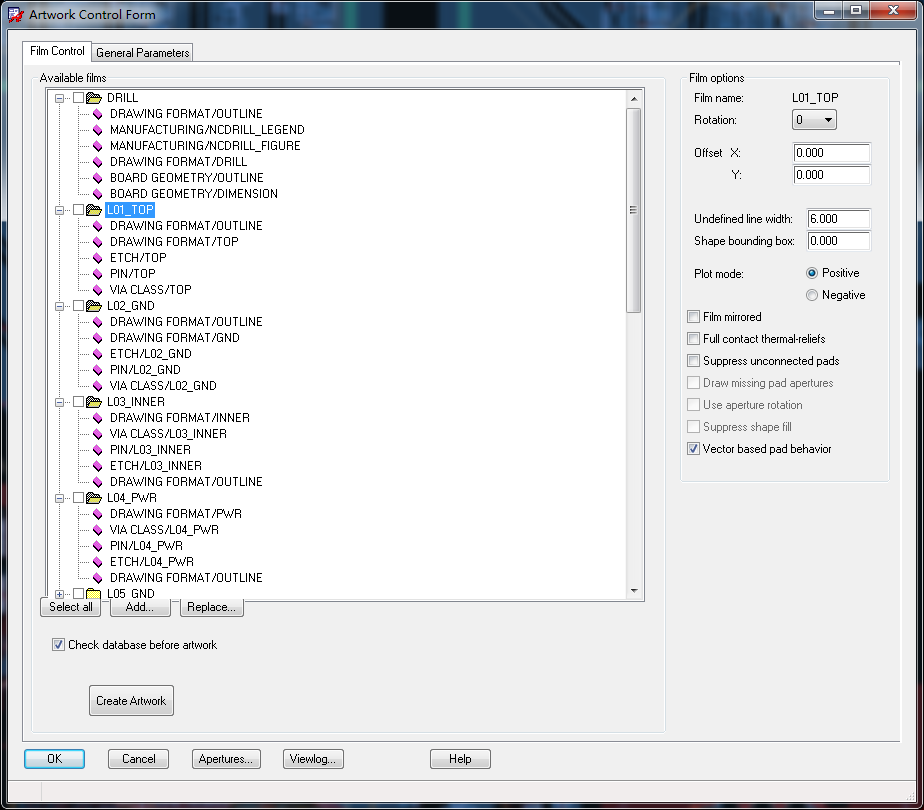
Task: Click diamond icon beside ETCH/L03_INNER
Action: point(98,466)
